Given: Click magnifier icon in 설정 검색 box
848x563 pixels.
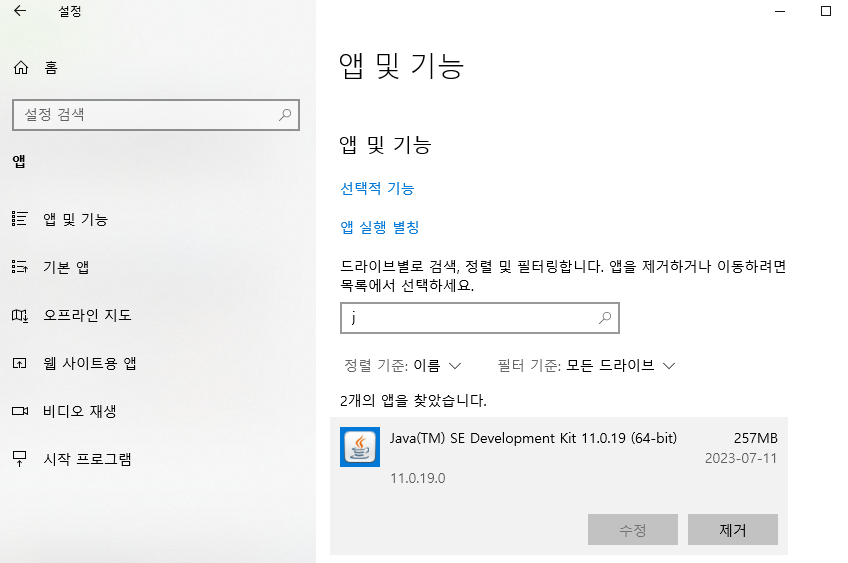Looking at the screenshot, I should tap(285, 115).
